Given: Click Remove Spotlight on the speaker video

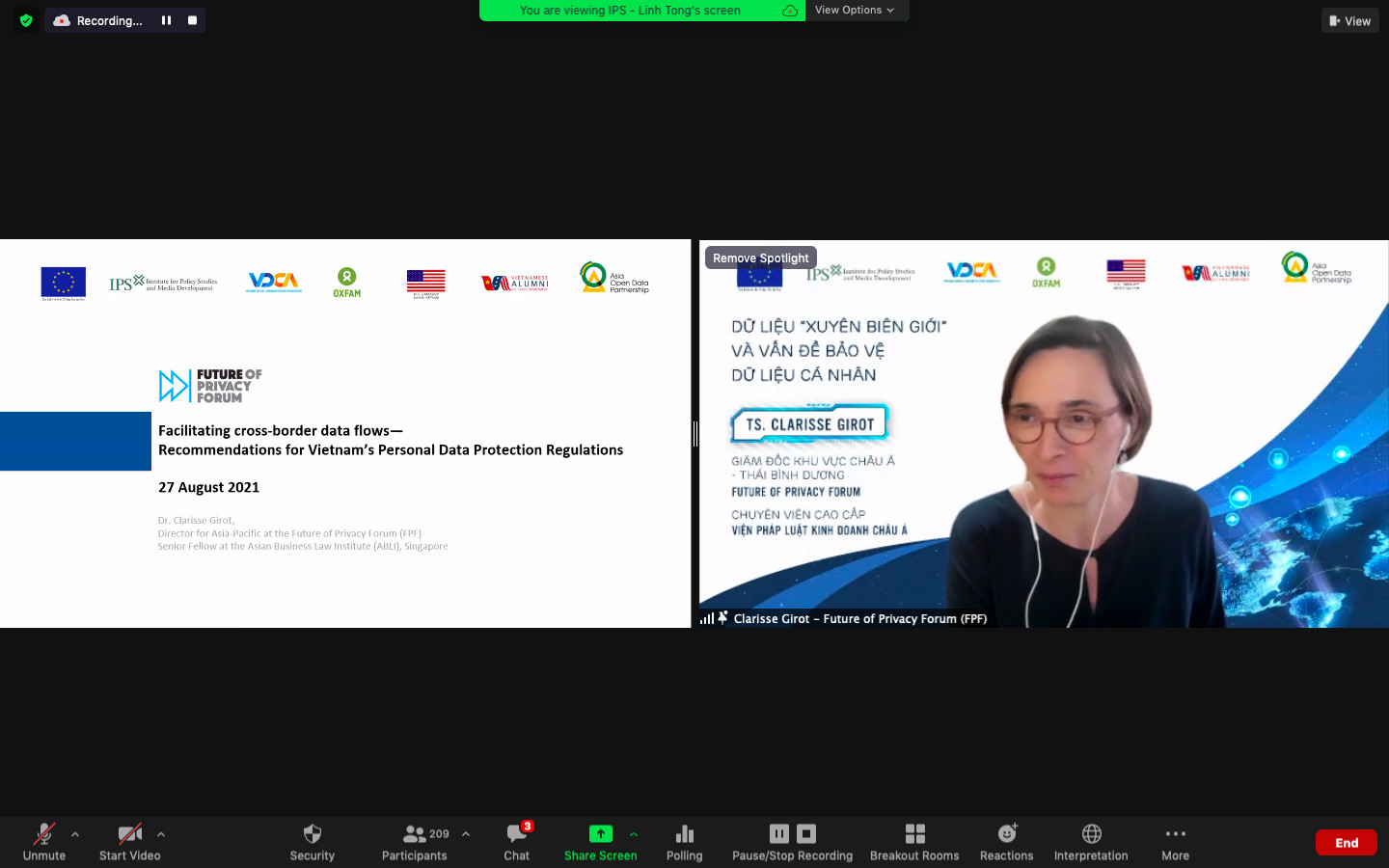Looking at the screenshot, I should [x=760, y=258].
